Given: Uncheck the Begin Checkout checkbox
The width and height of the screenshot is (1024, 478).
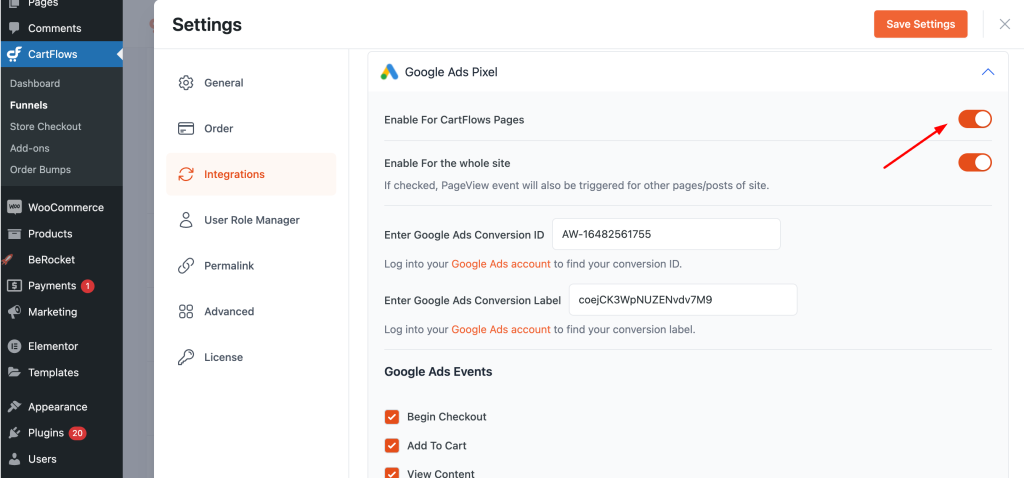Looking at the screenshot, I should click(x=392, y=417).
